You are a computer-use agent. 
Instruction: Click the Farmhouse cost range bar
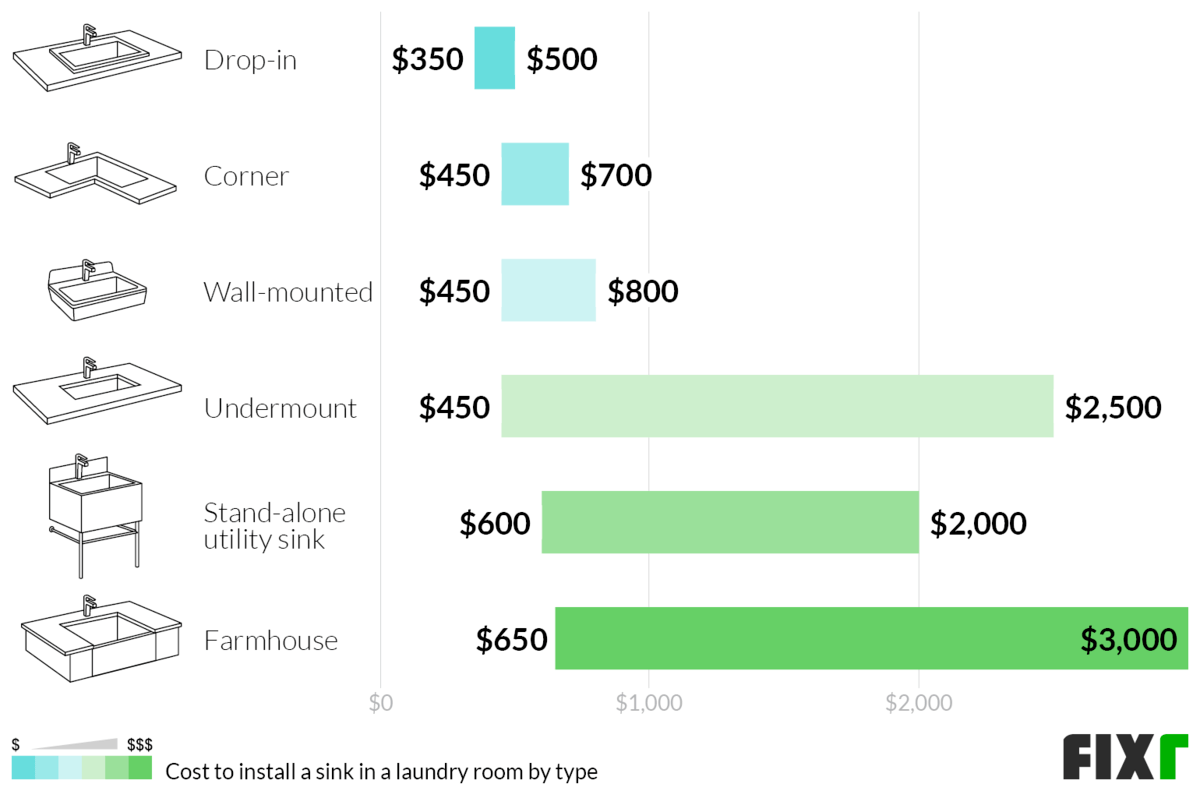tap(870, 638)
